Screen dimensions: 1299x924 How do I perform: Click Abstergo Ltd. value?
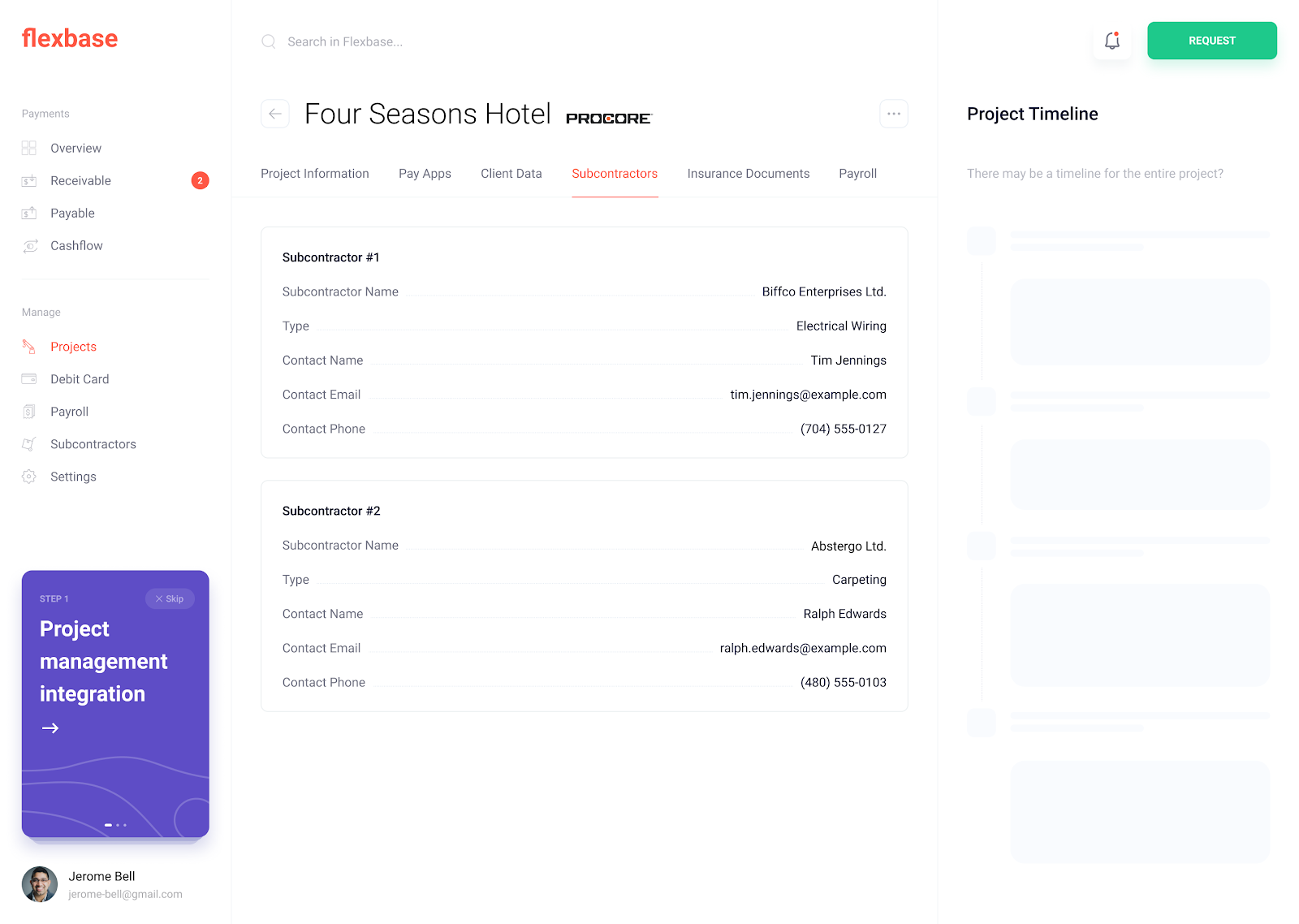click(848, 546)
